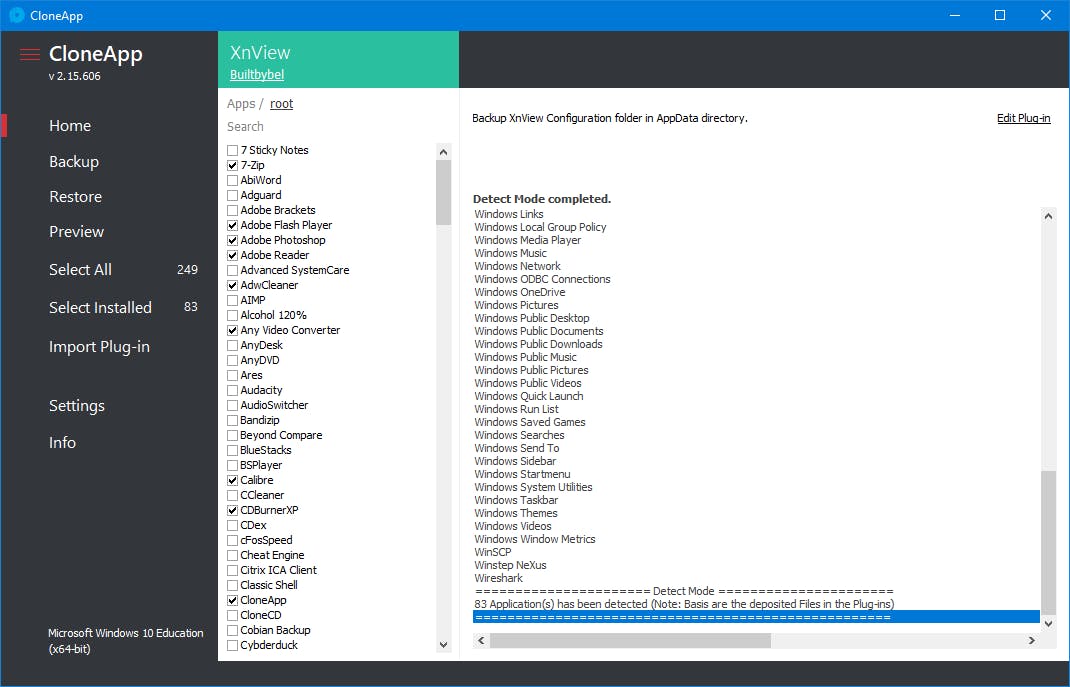This screenshot has height=687, width=1070.
Task: Check Advanced SystemCare
Action: (233, 270)
